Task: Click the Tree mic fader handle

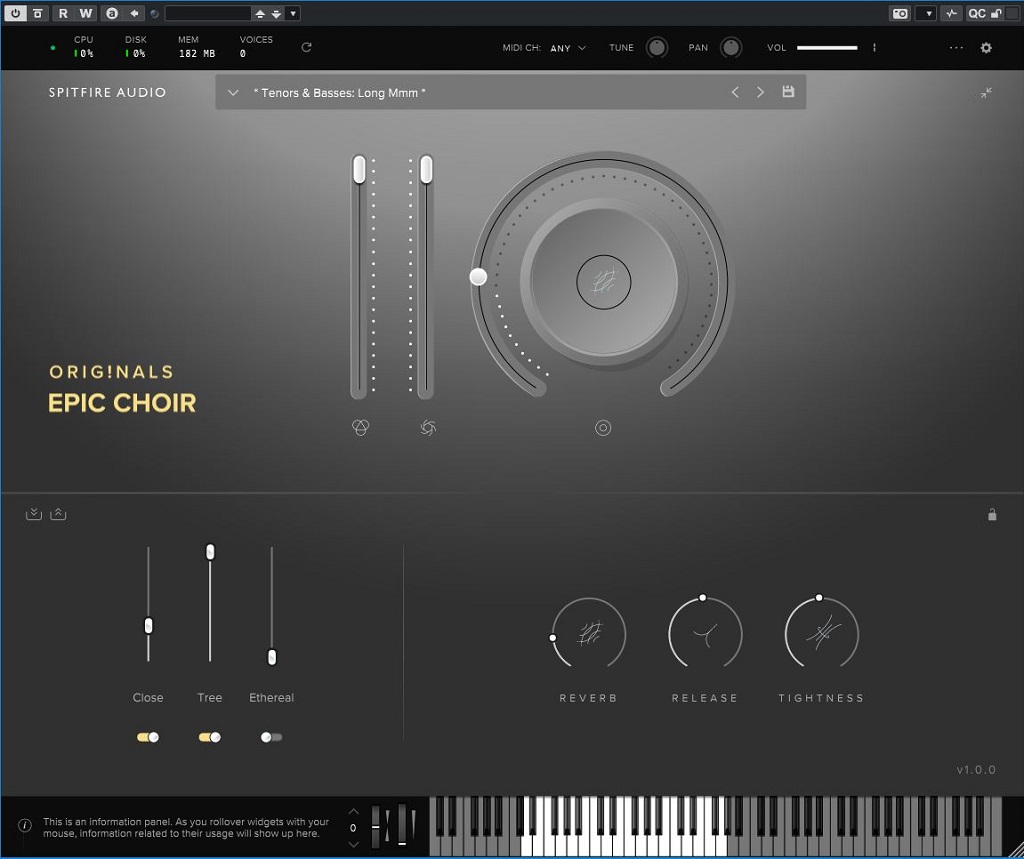Action: coord(210,552)
